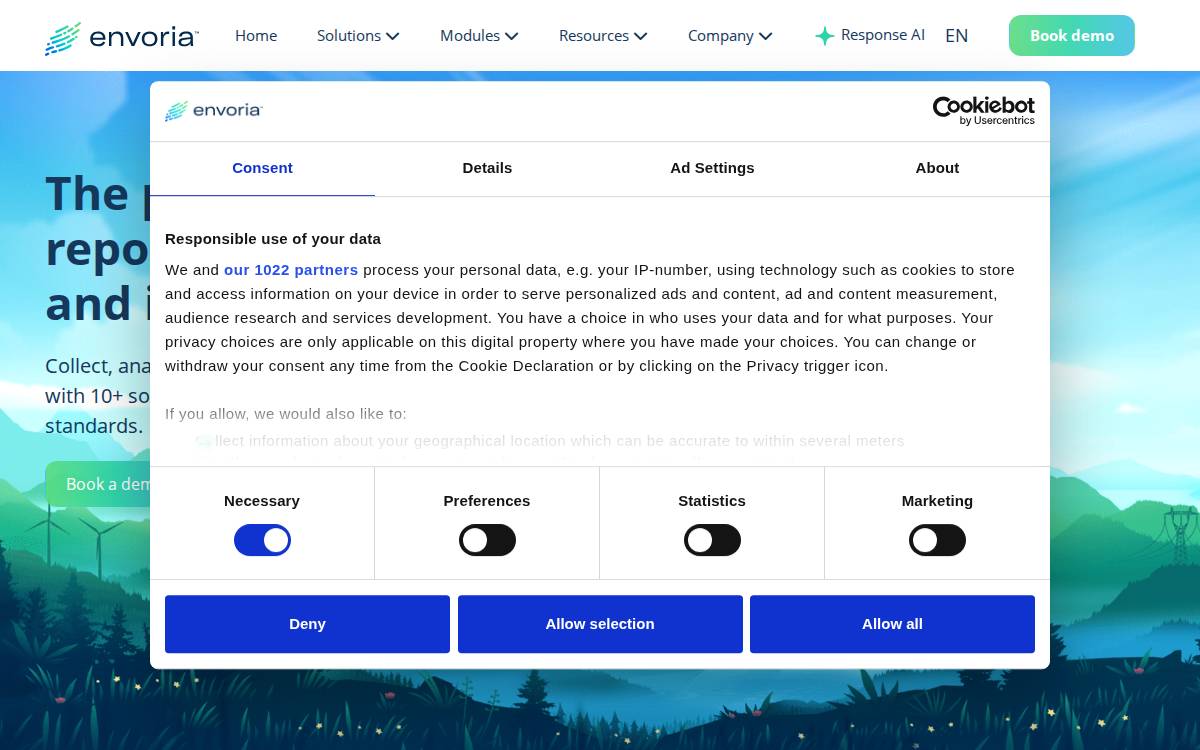The height and width of the screenshot is (750, 1200).
Task: Switch to the Ad Settings tab
Action: click(x=712, y=168)
